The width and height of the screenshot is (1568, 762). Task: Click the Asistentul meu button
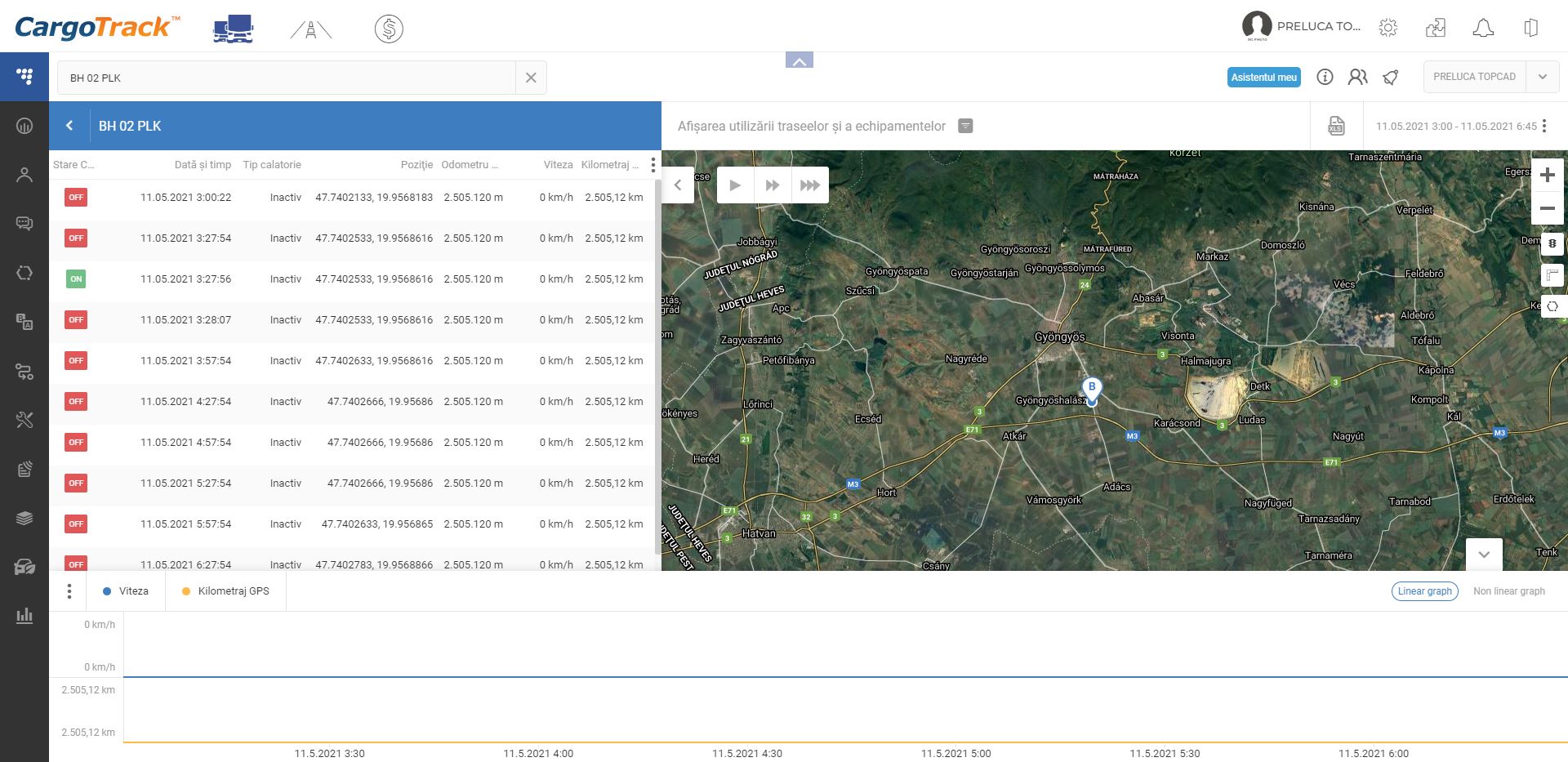click(1263, 77)
